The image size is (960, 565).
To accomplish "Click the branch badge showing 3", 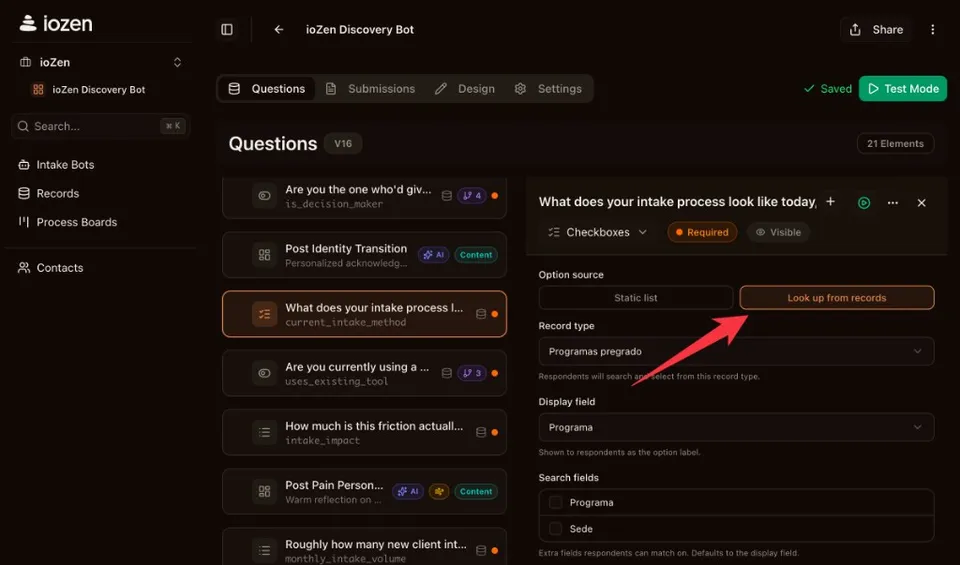I will pos(472,373).
